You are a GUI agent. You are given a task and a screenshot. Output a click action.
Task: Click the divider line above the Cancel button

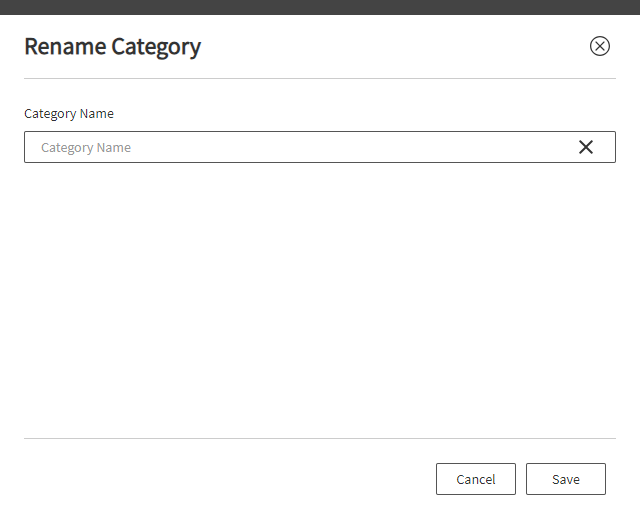[320, 439]
